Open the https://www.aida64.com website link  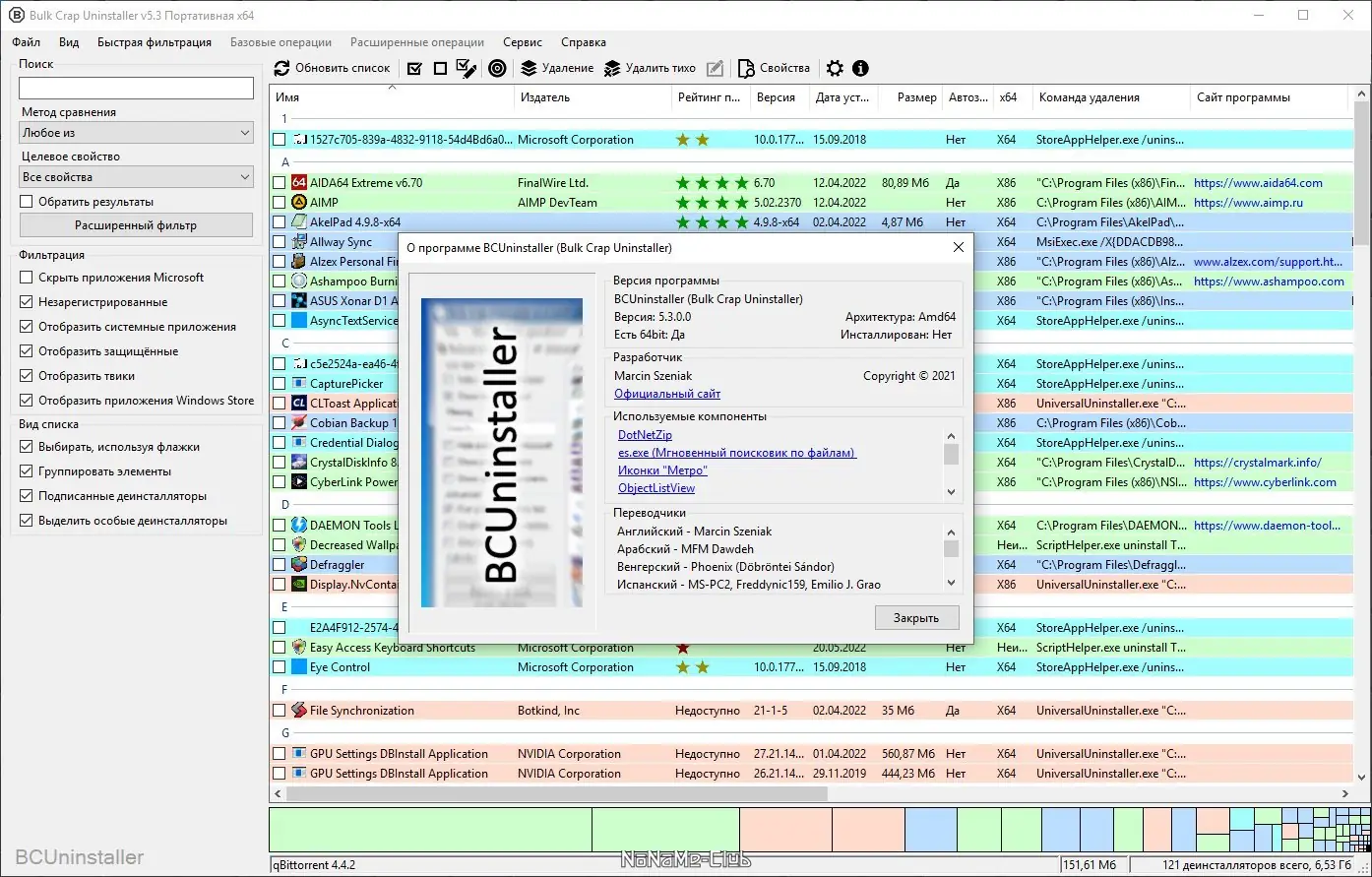click(1258, 183)
